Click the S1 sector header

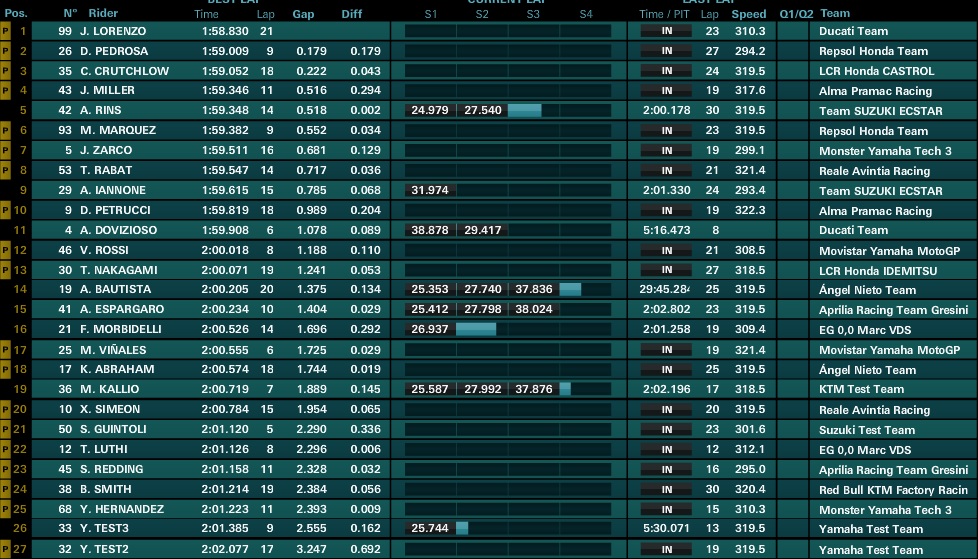click(430, 14)
